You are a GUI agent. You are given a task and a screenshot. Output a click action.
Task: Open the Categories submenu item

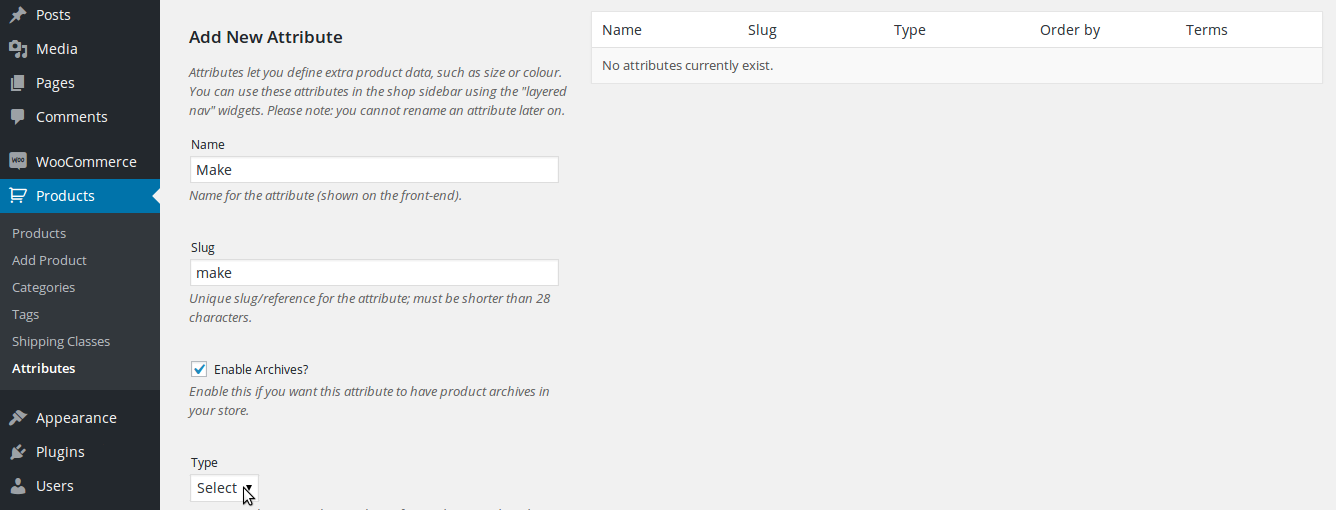pos(43,287)
